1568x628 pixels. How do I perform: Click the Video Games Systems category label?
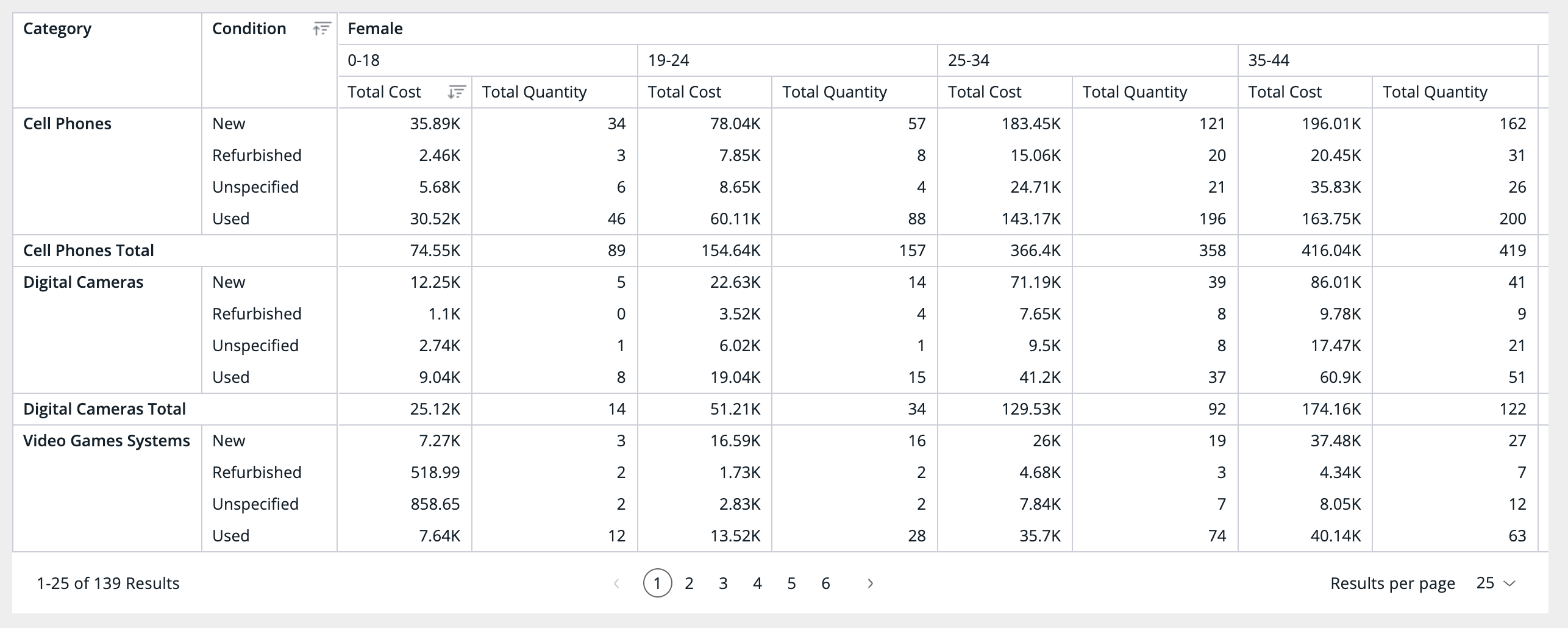tap(107, 441)
